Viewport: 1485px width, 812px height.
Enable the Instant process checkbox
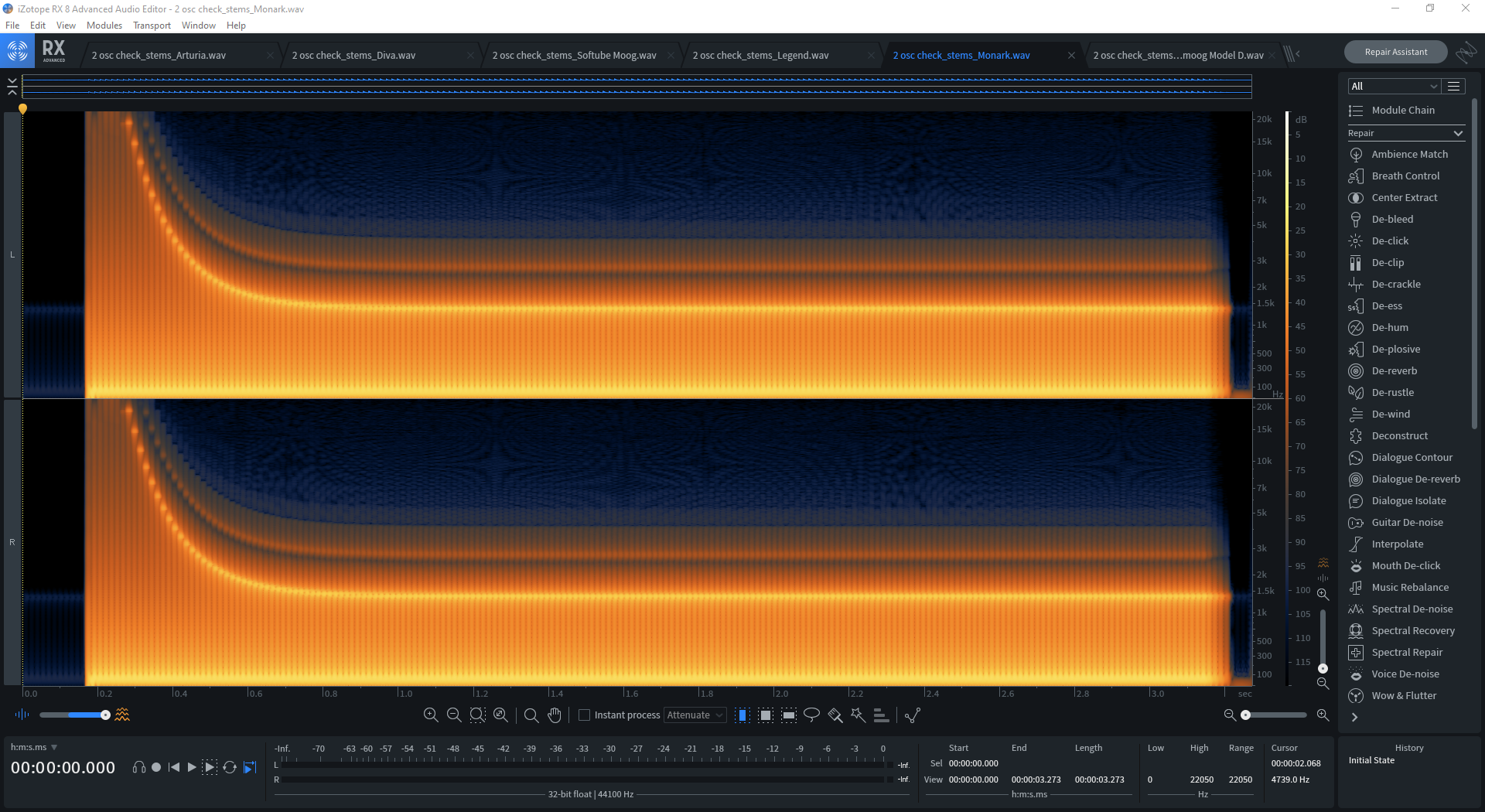coord(585,715)
